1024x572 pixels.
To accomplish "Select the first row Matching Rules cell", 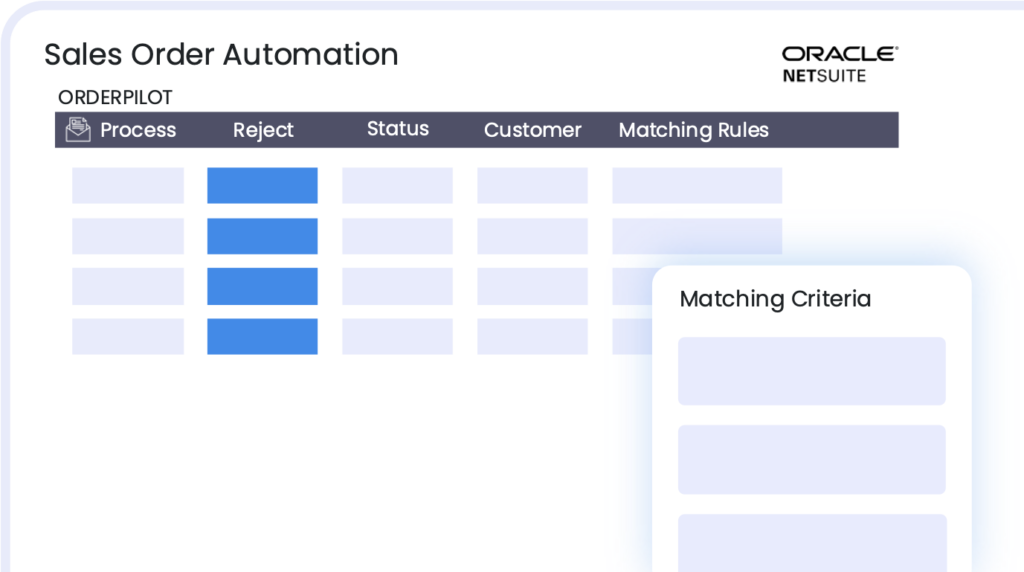I will (697, 185).
